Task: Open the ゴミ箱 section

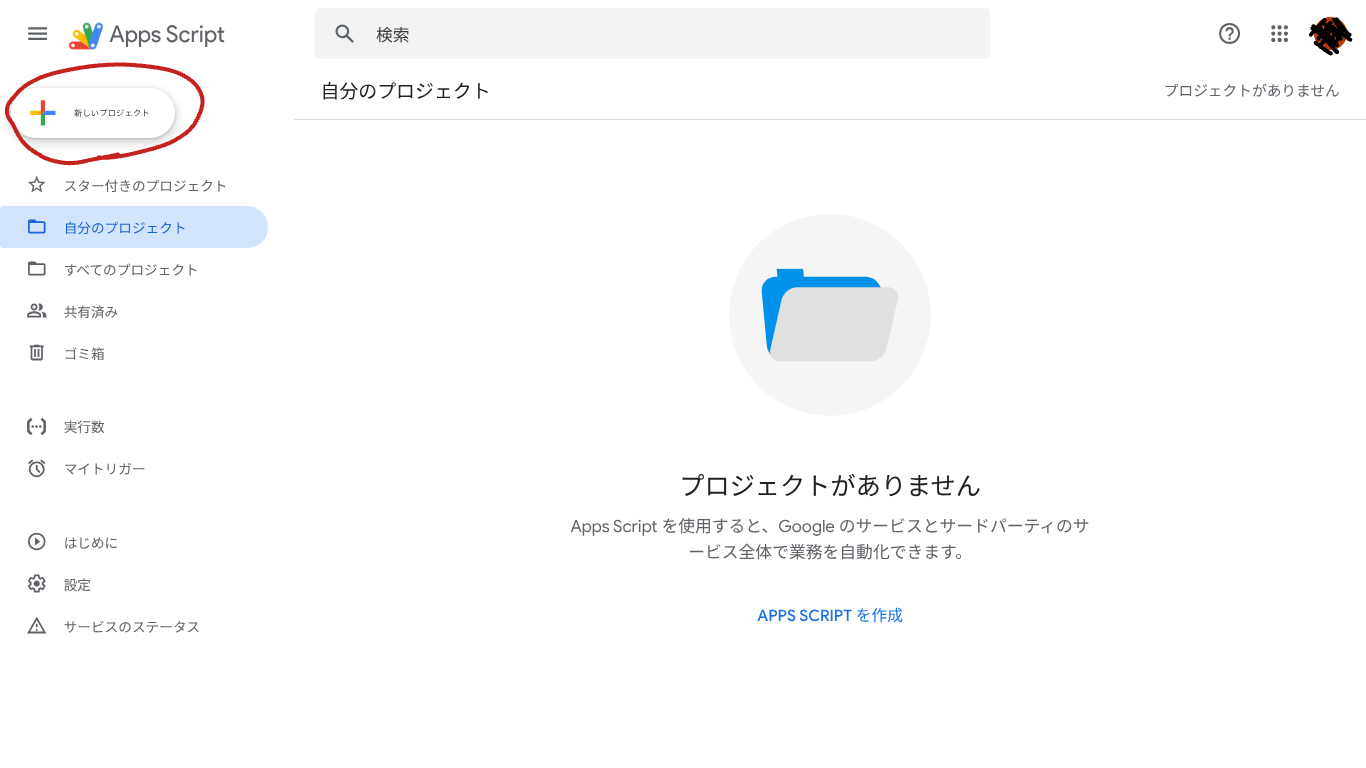Action: point(134,353)
